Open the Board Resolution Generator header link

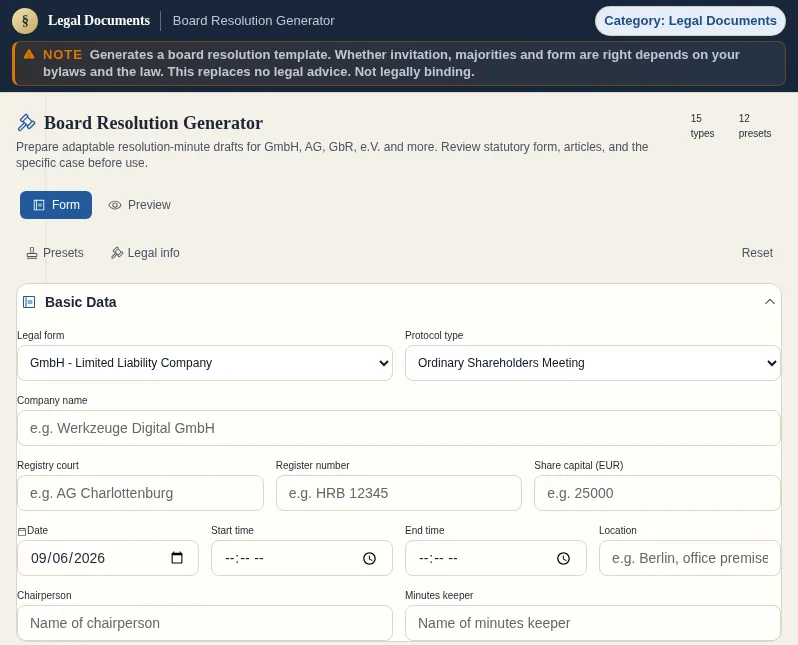[253, 21]
